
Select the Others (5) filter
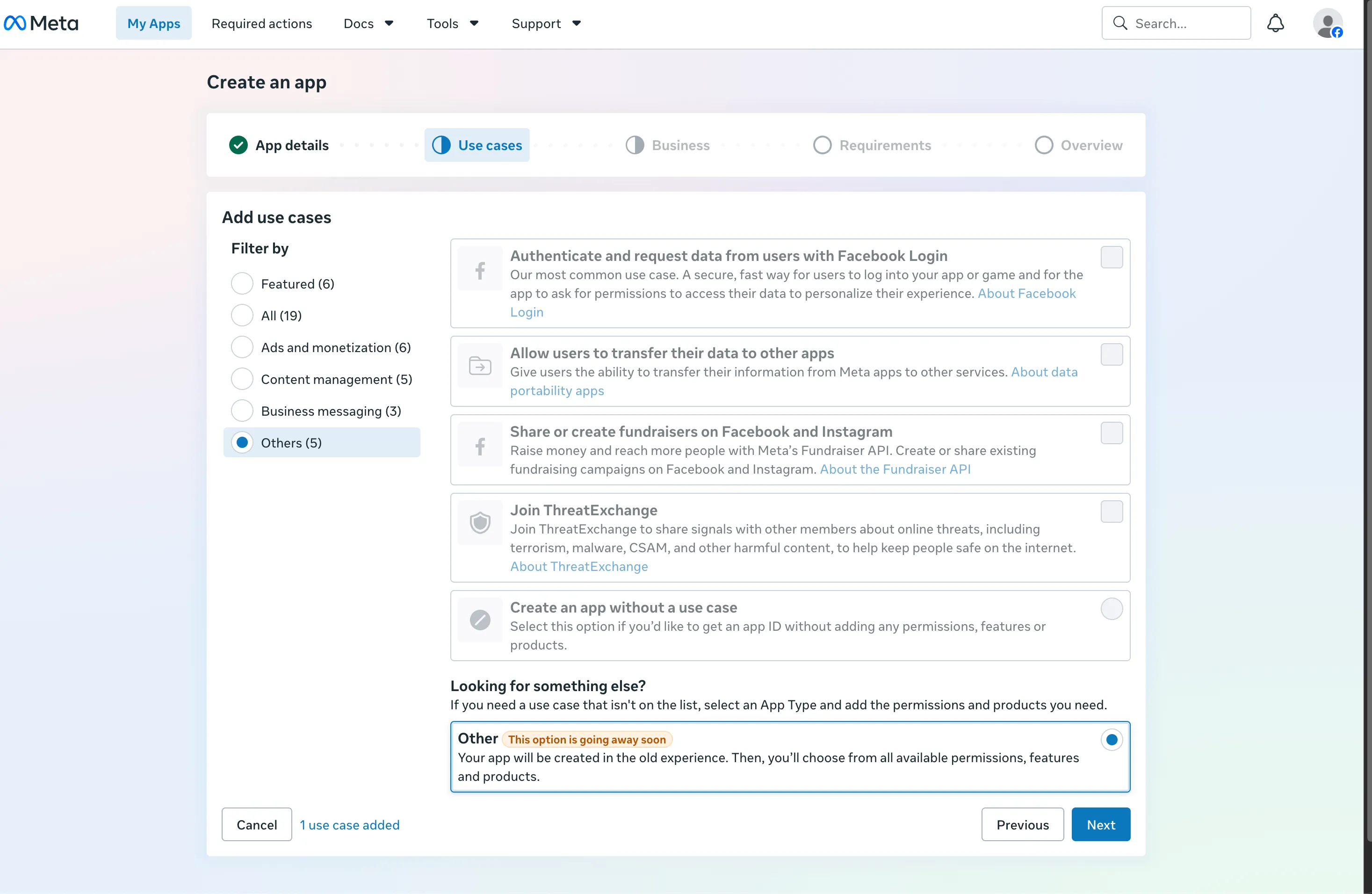(322, 442)
